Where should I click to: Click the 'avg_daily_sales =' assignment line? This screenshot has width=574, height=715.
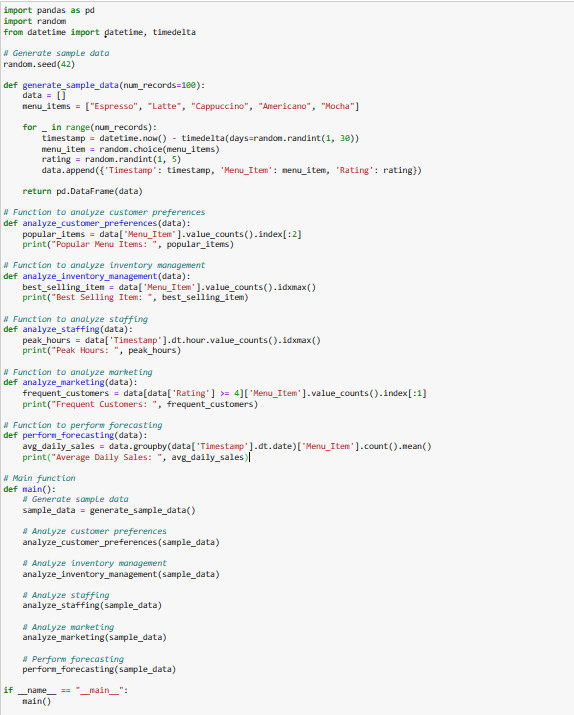227,446
